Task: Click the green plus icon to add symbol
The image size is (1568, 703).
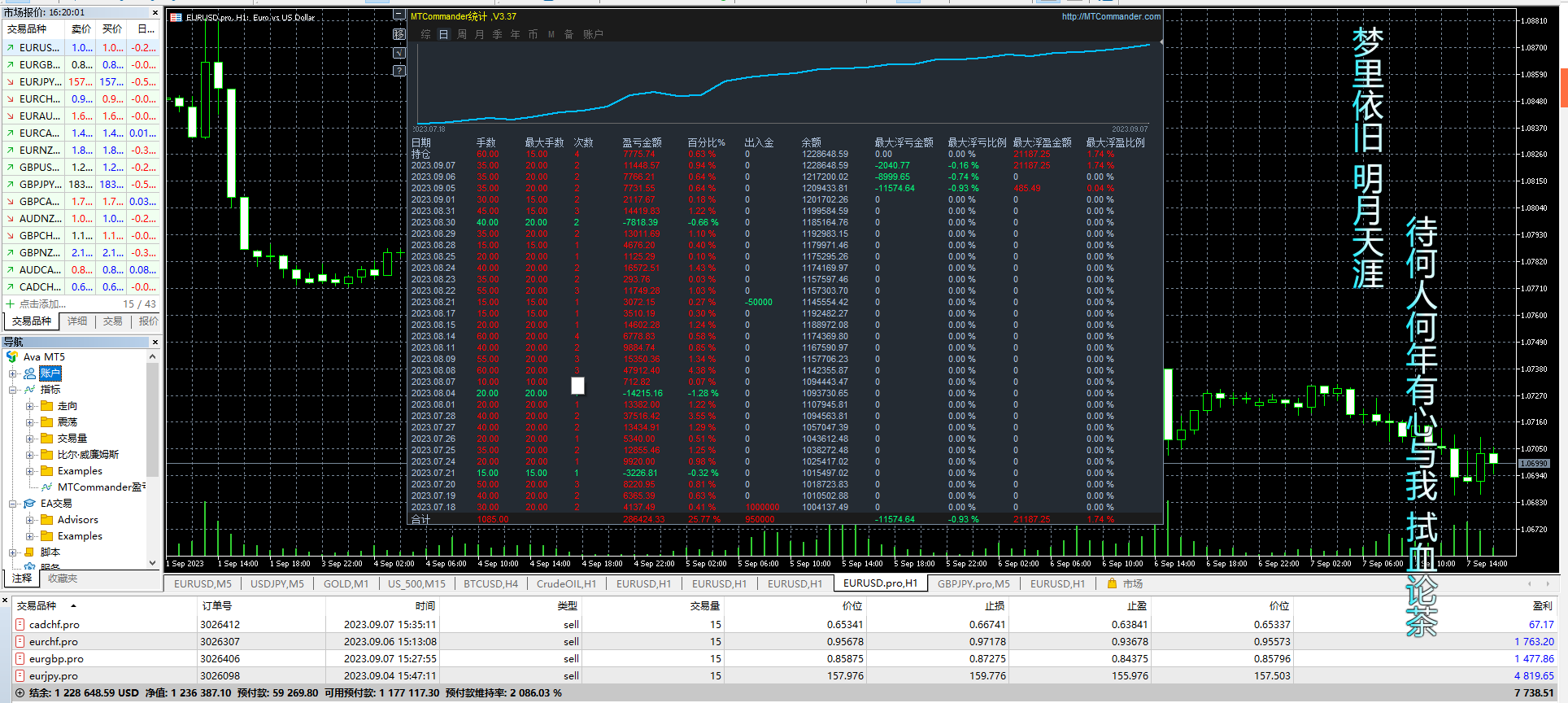Action: (x=10, y=304)
